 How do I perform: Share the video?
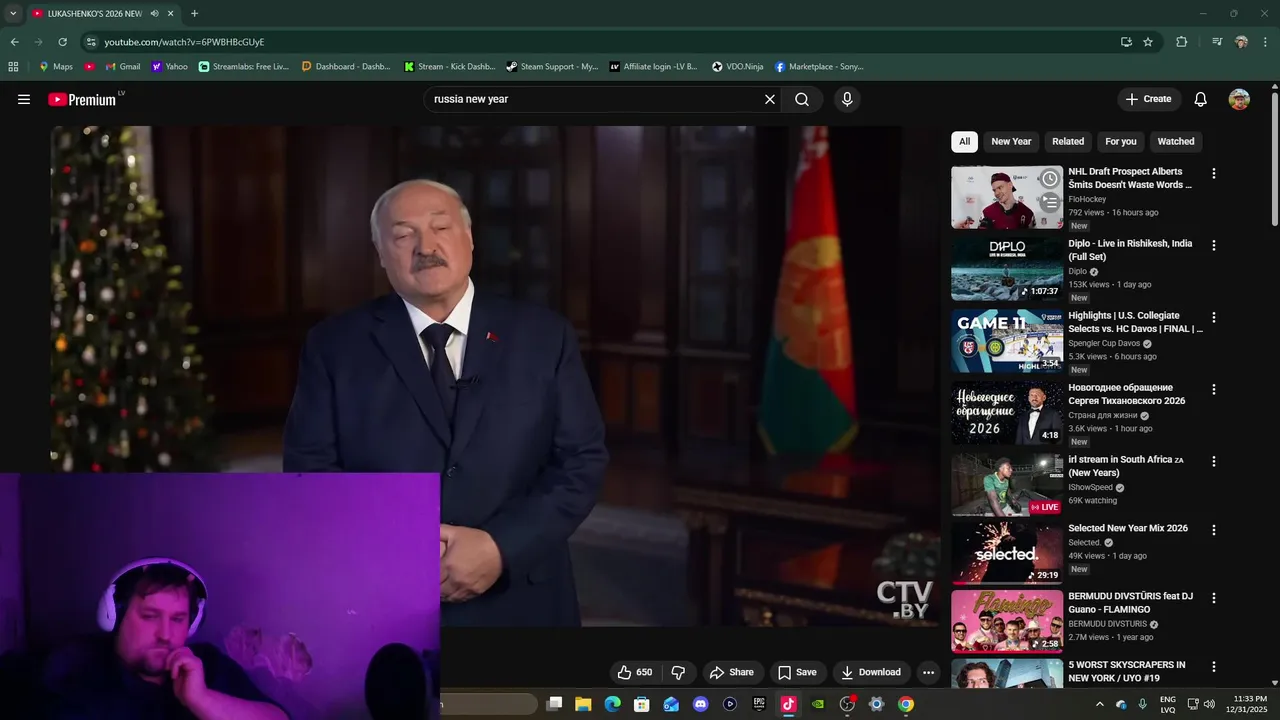[x=731, y=672]
